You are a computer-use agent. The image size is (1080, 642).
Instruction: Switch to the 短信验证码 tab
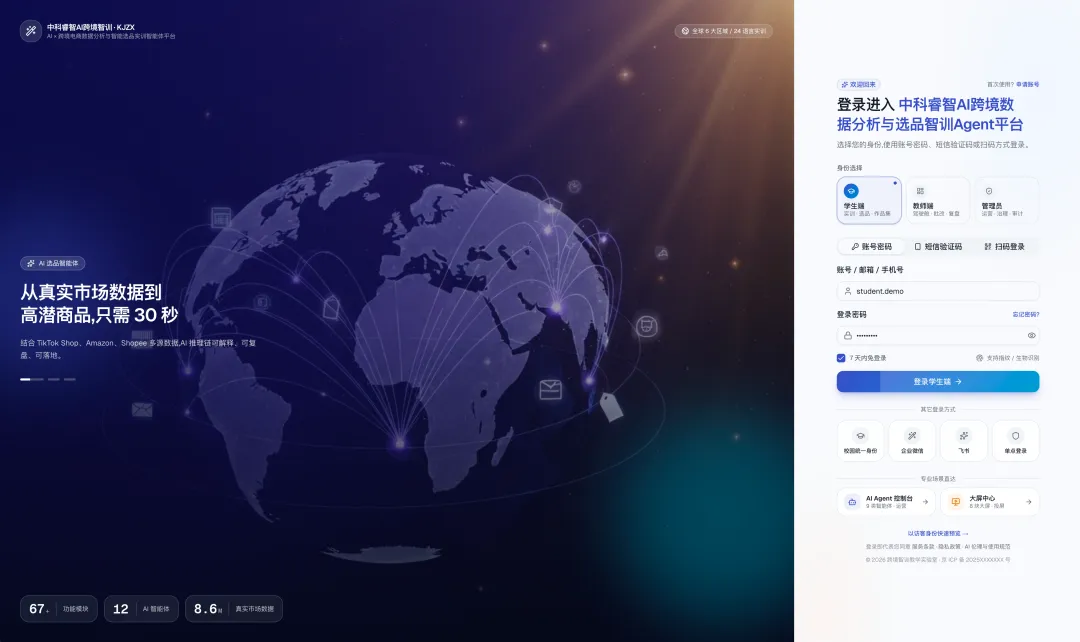tap(937, 247)
